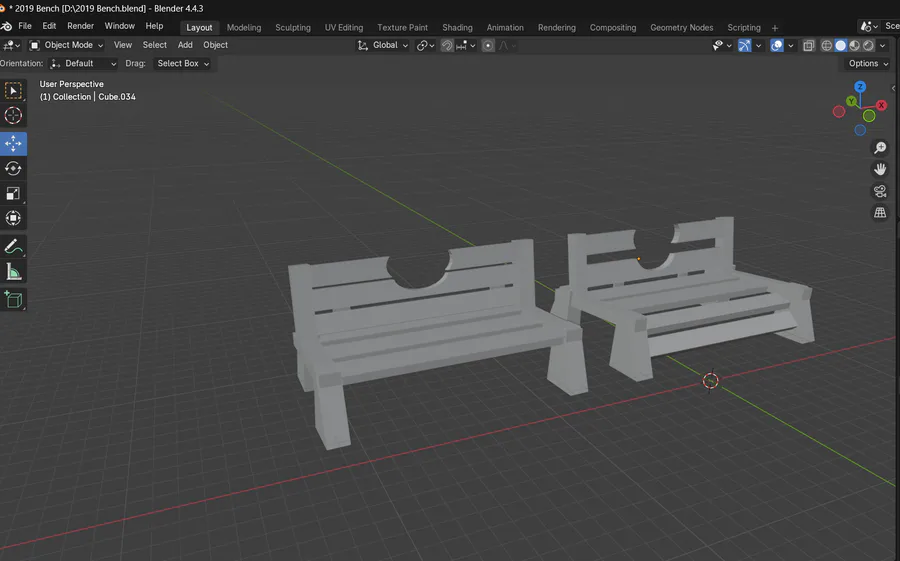Open the Help menu
This screenshot has width=900, height=561.
pyautogui.click(x=154, y=26)
